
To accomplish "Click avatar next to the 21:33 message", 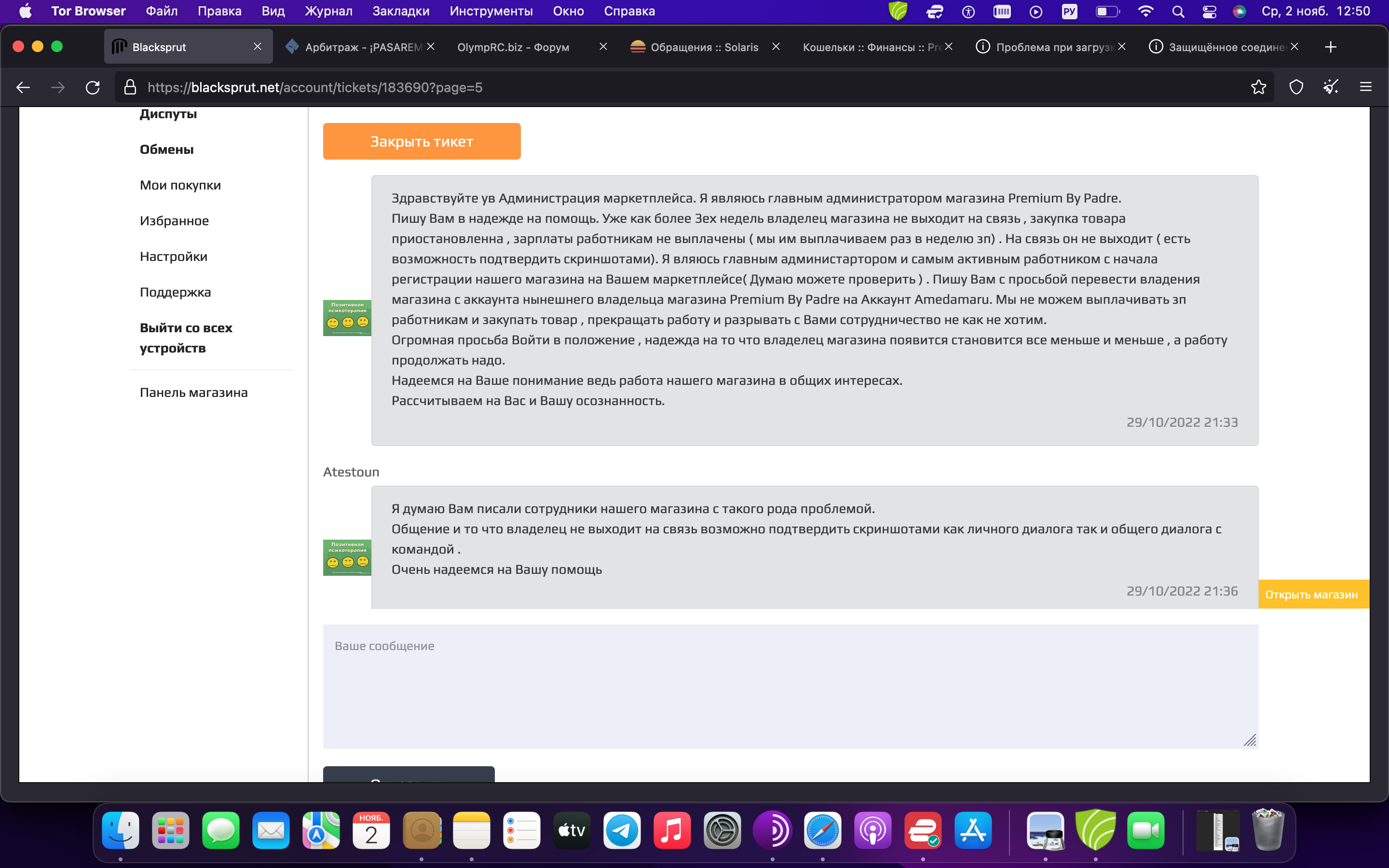I will (x=347, y=317).
